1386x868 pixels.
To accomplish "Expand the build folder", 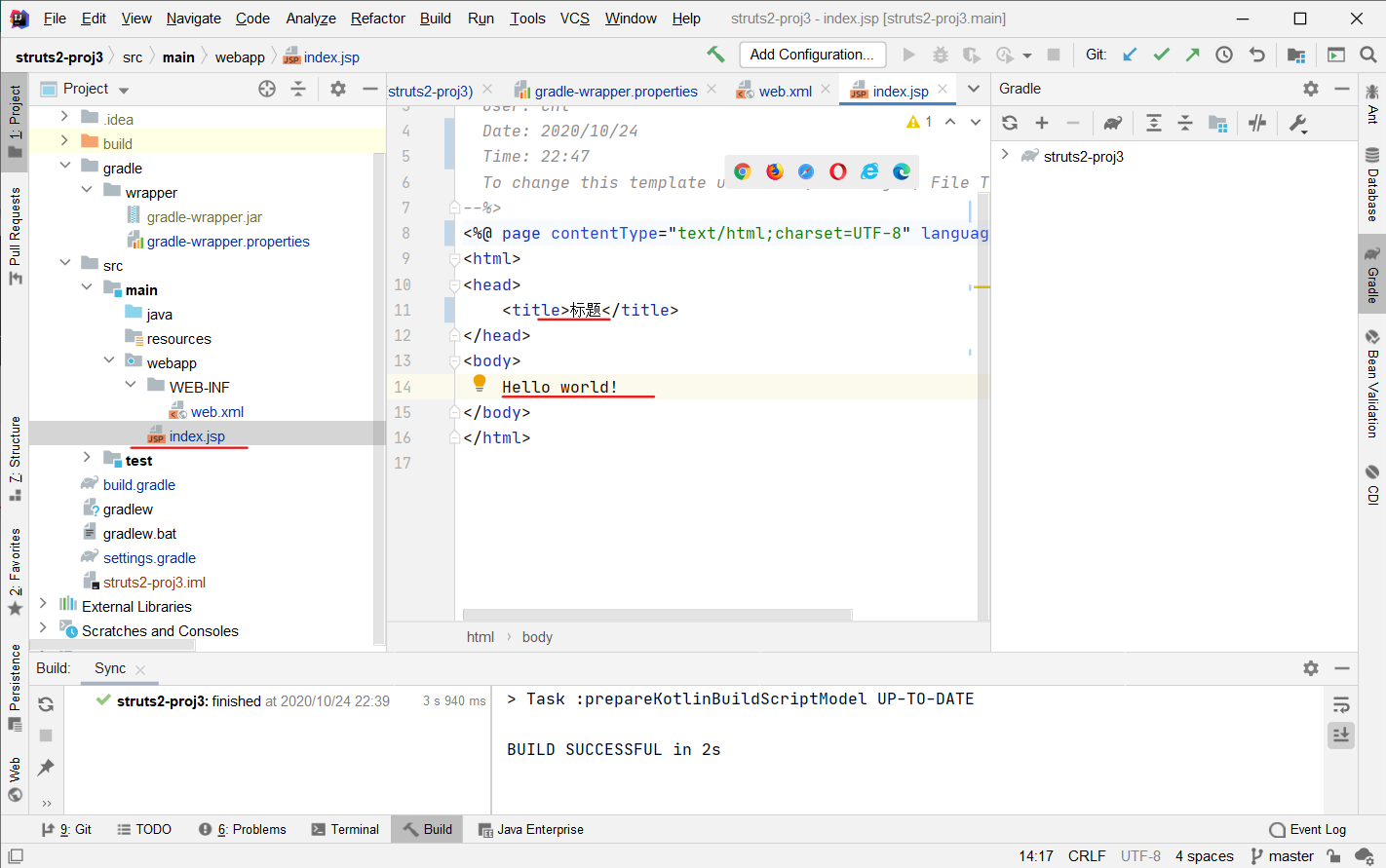I will coord(64,140).
